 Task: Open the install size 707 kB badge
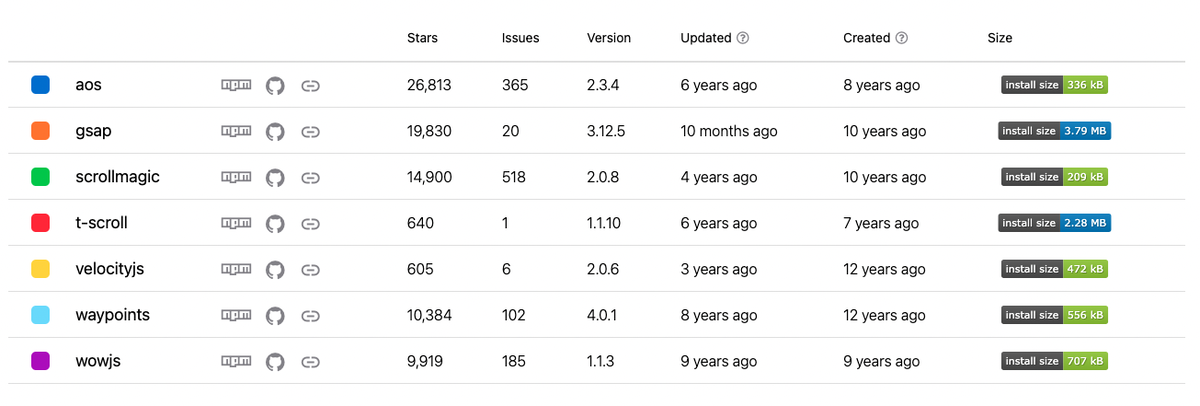[x=1055, y=361]
